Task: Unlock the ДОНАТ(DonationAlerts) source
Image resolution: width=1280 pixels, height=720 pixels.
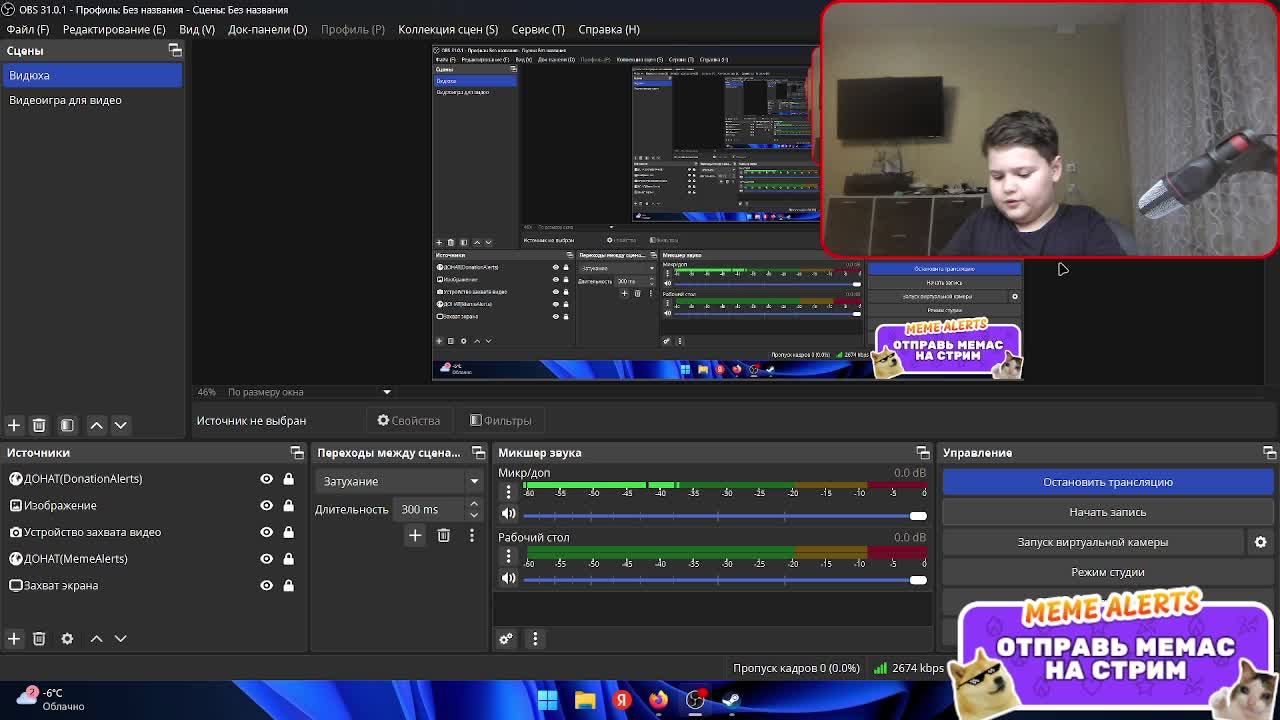Action: coord(288,479)
